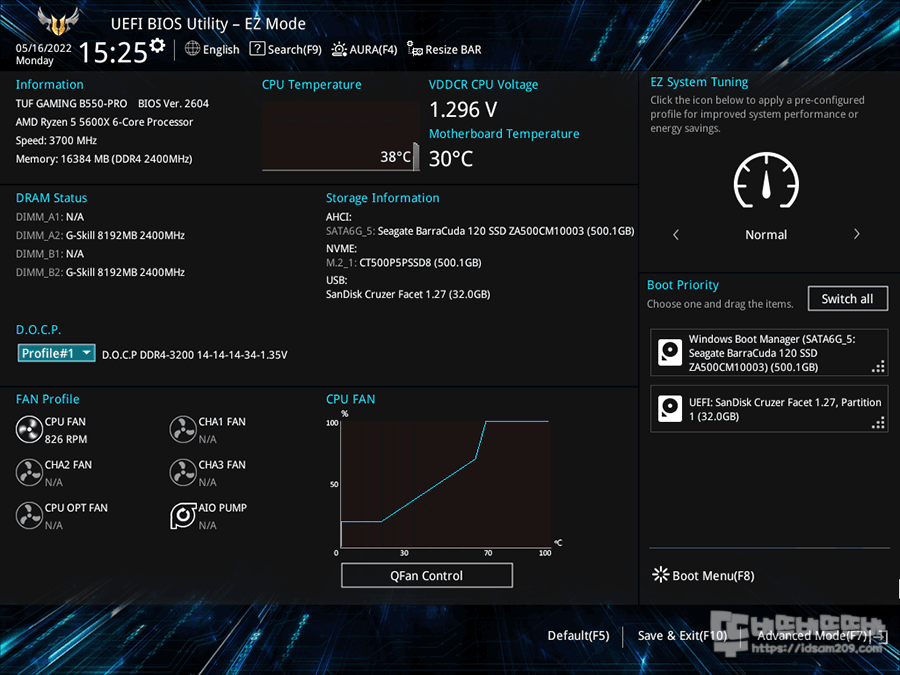This screenshot has height=675, width=900.
Task: Click the EZ System Tuning speedometer gauge
Action: tap(766, 180)
